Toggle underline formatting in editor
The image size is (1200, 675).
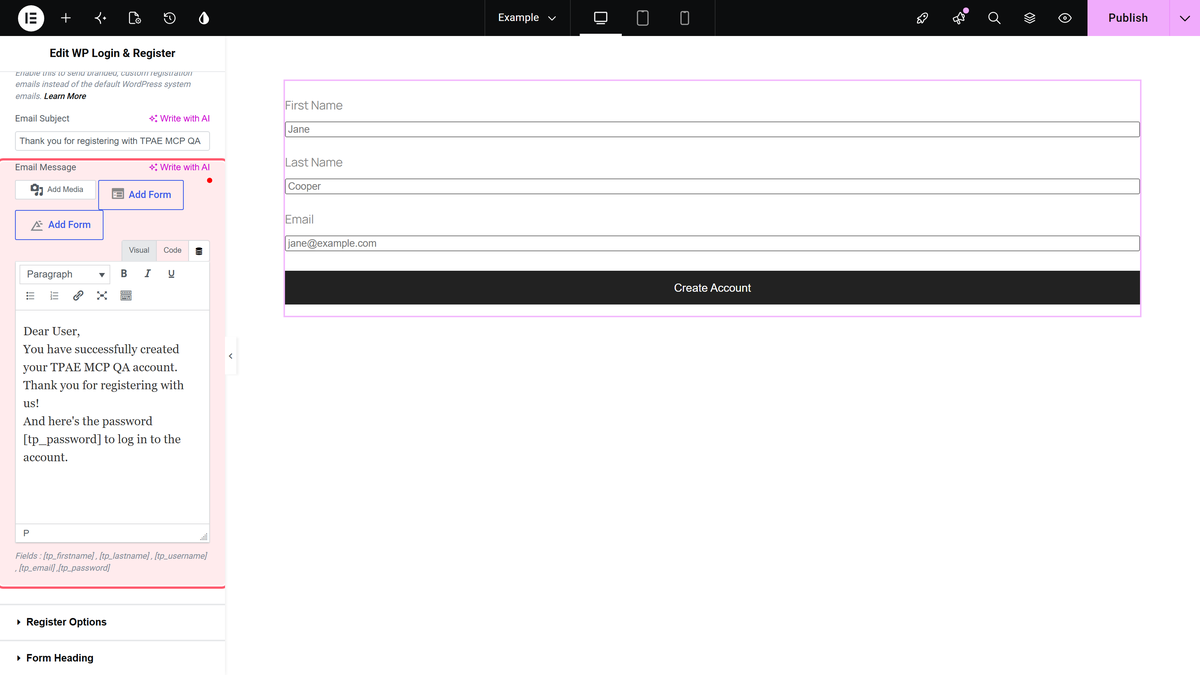pyautogui.click(x=171, y=274)
